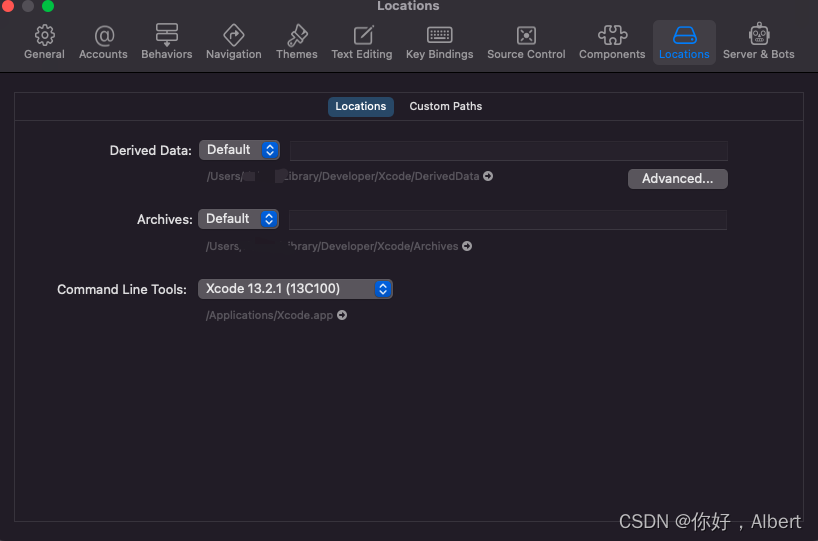The height and width of the screenshot is (541, 818).
Task: Switch to the Custom Paths tab
Action: tap(446, 106)
